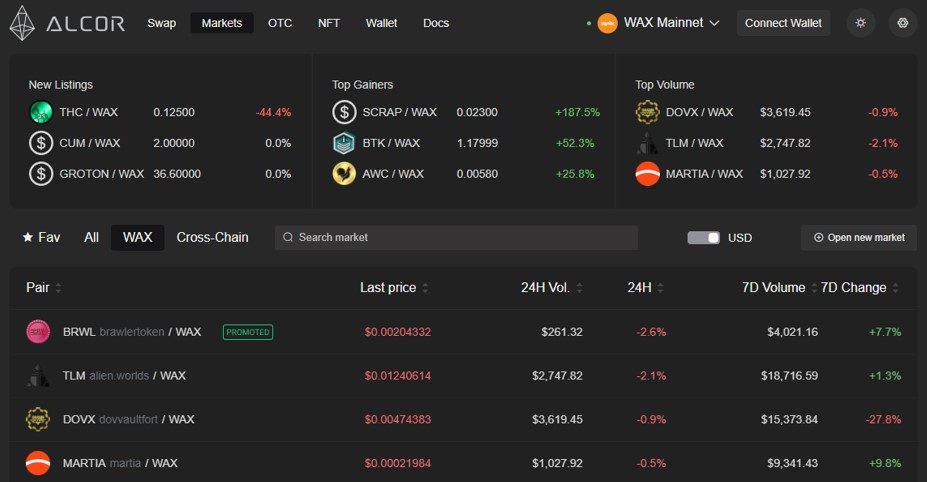927x482 pixels.
Task: Open the Wallet page
Action: tap(381, 23)
